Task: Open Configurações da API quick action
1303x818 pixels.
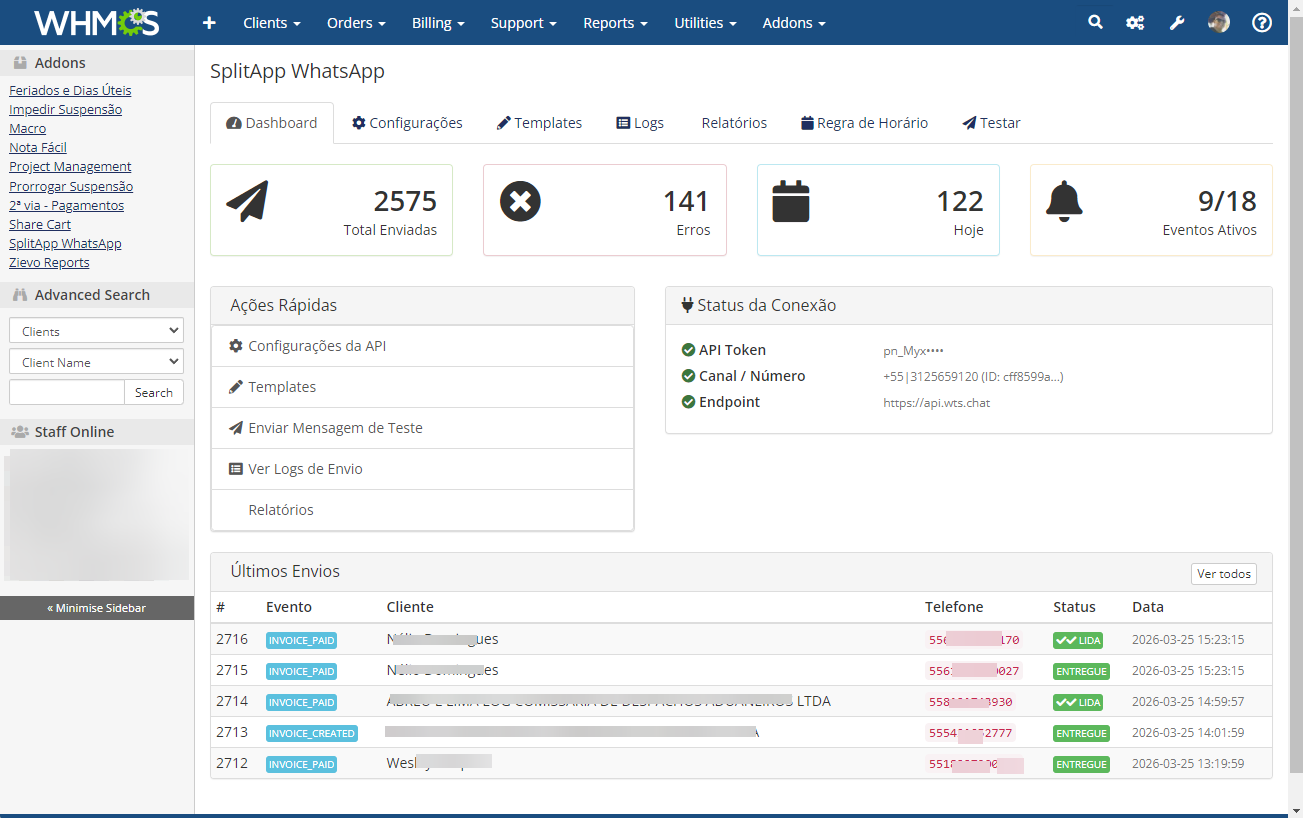Action: (422, 346)
